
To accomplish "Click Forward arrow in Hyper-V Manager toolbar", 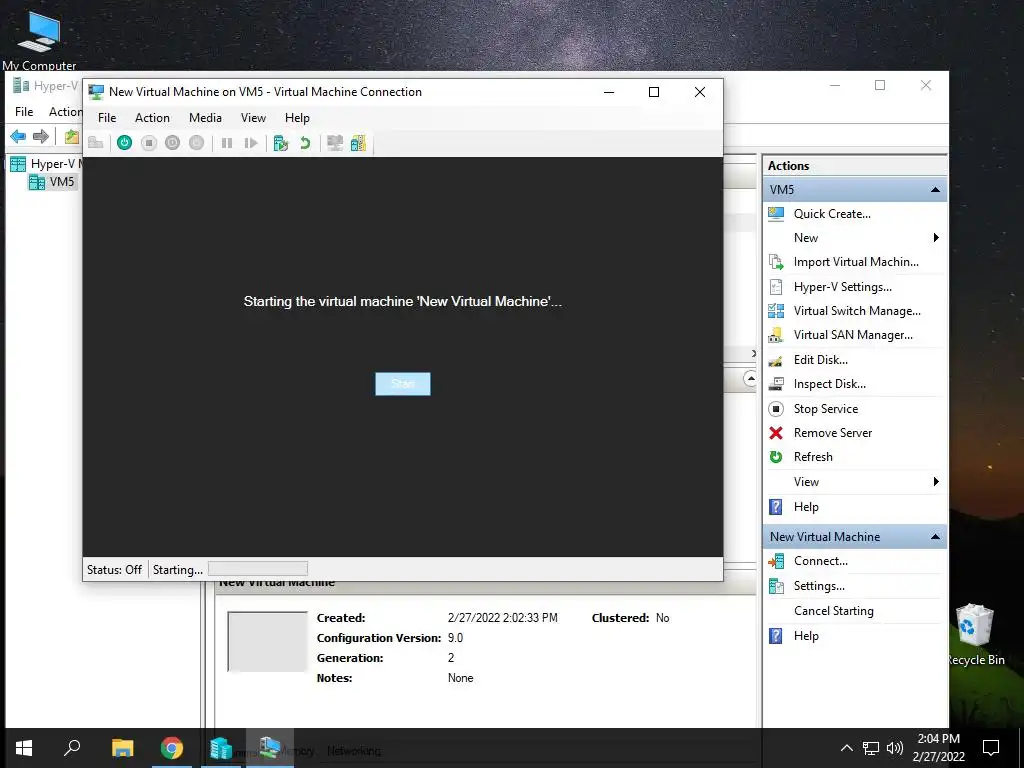I will point(40,136).
